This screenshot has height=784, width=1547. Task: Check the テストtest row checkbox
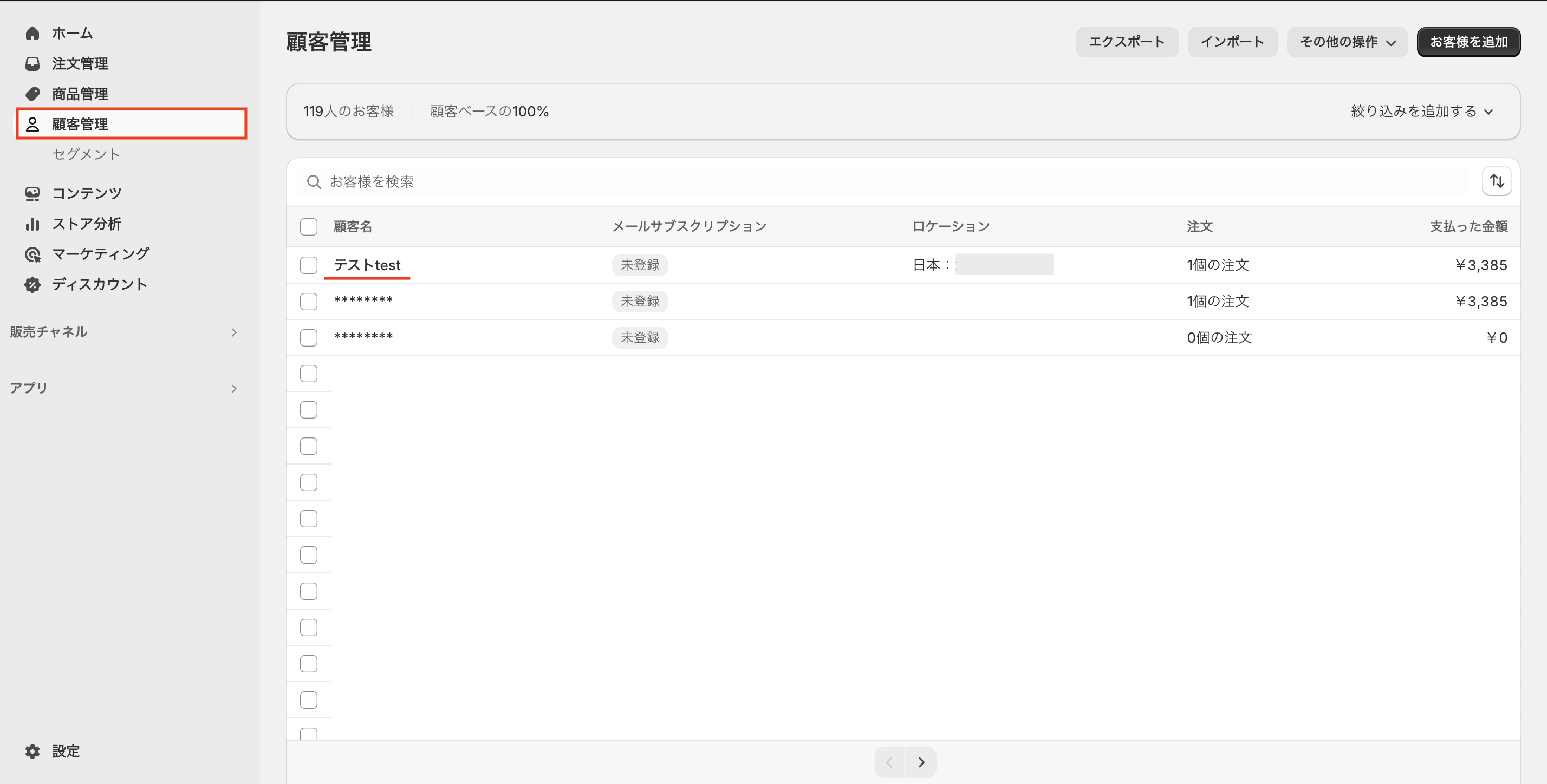[309, 265]
